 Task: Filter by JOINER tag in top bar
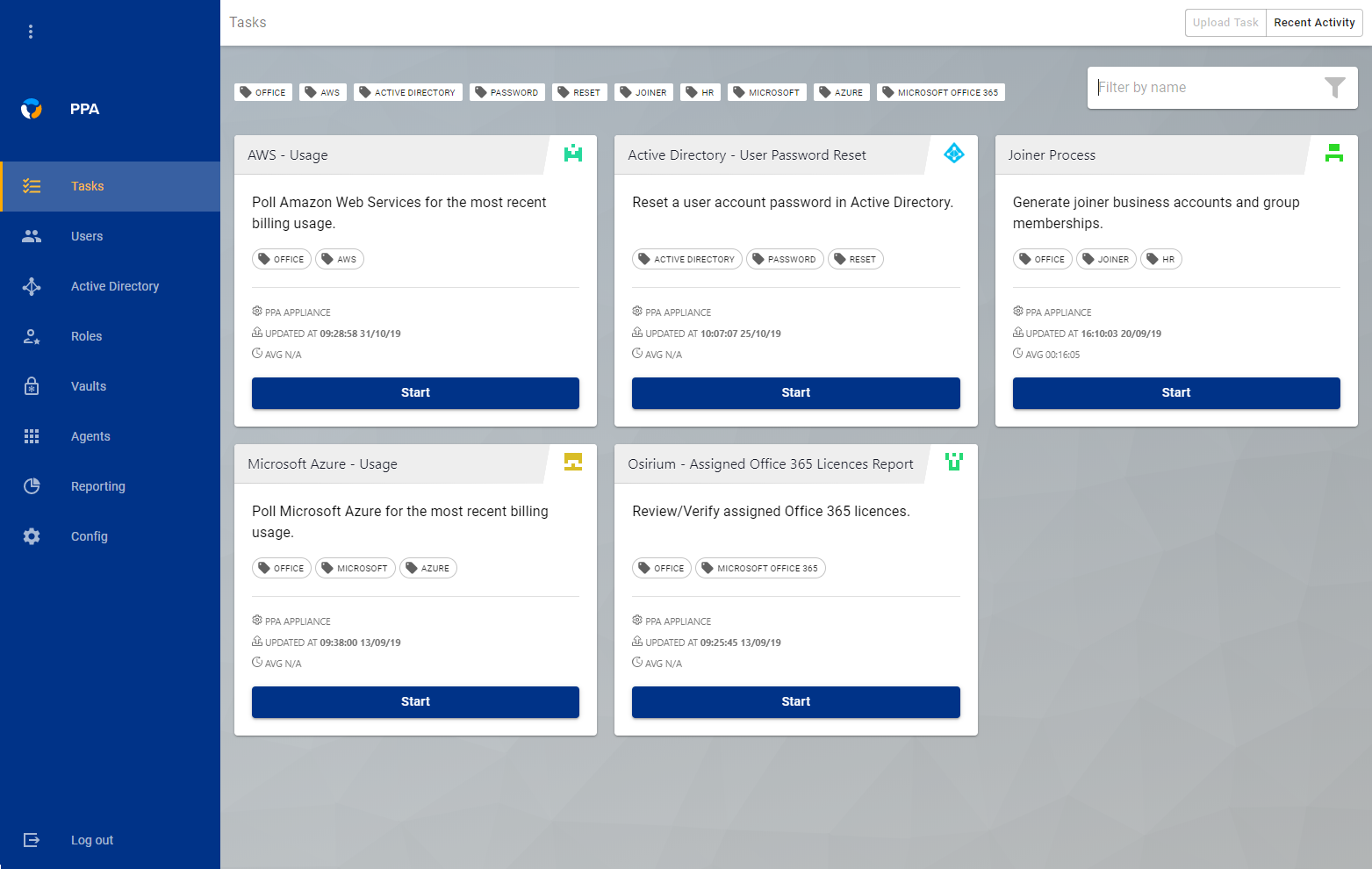pos(643,92)
